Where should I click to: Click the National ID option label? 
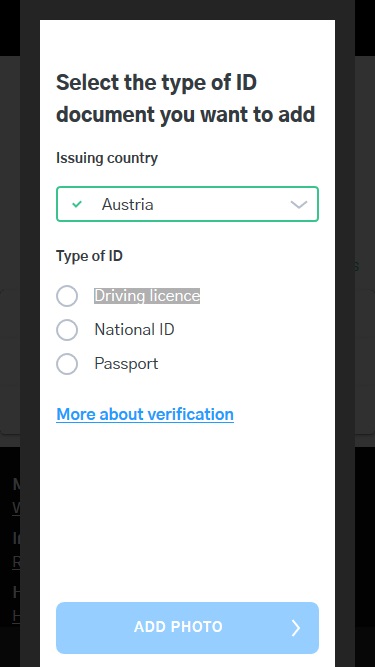click(x=134, y=330)
